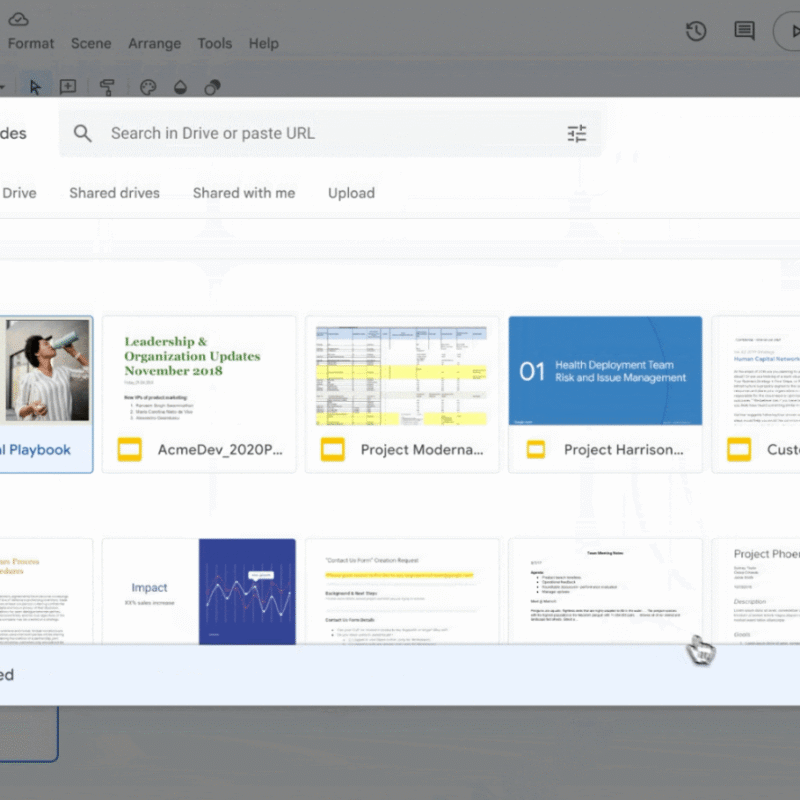Open the theme colors palette icon
This screenshot has width=800, height=800.
(x=147, y=87)
